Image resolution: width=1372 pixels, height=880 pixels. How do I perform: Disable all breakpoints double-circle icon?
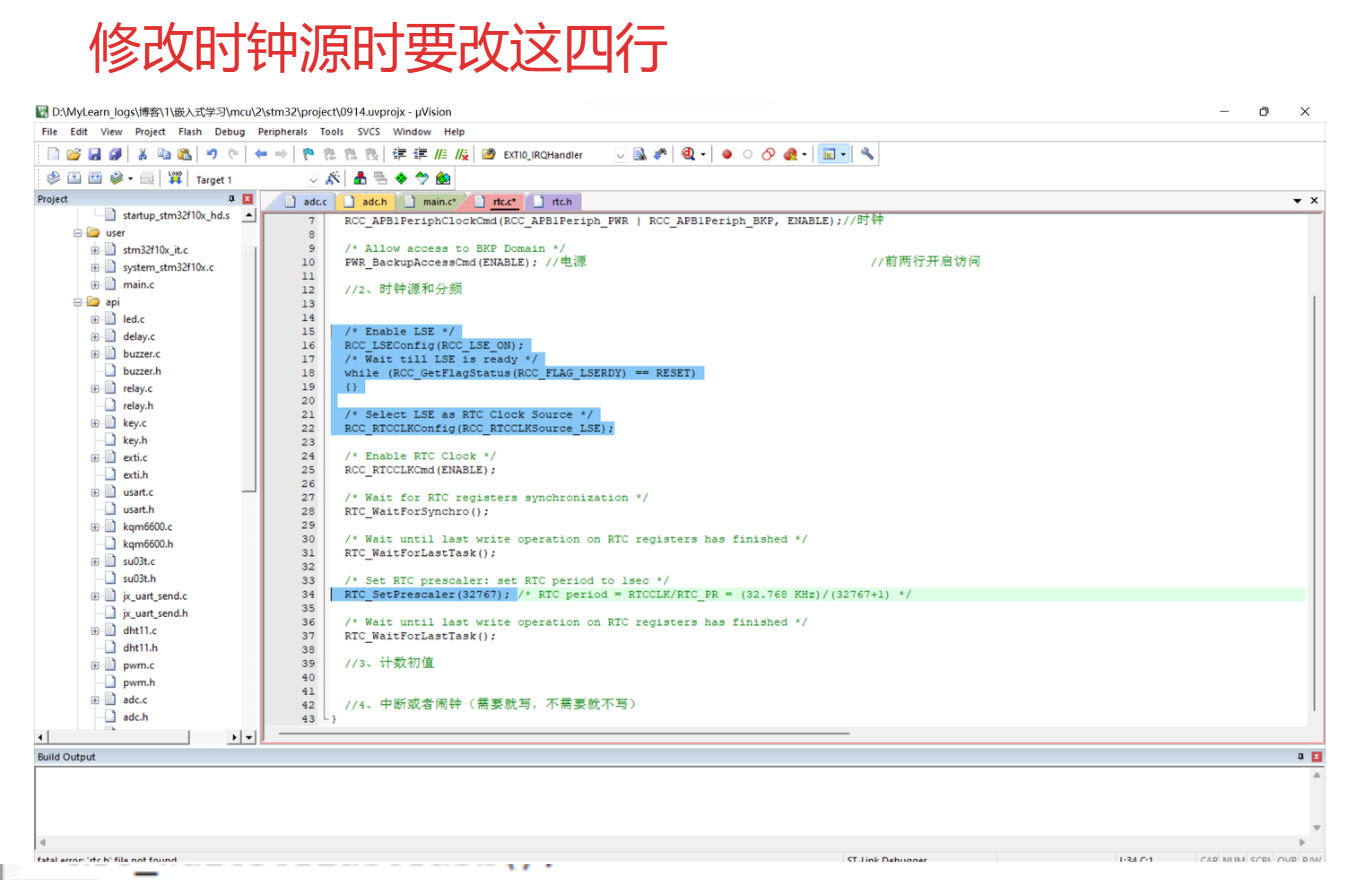[x=768, y=154]
